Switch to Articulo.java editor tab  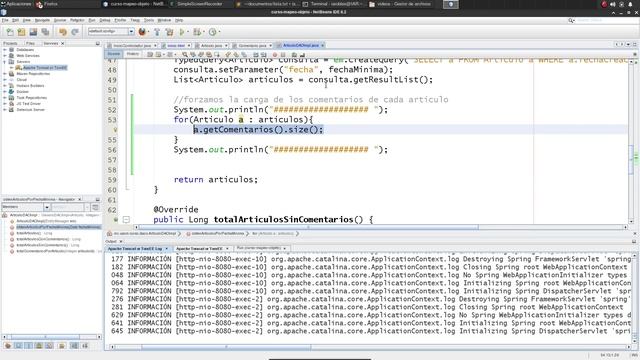(211, 45)
